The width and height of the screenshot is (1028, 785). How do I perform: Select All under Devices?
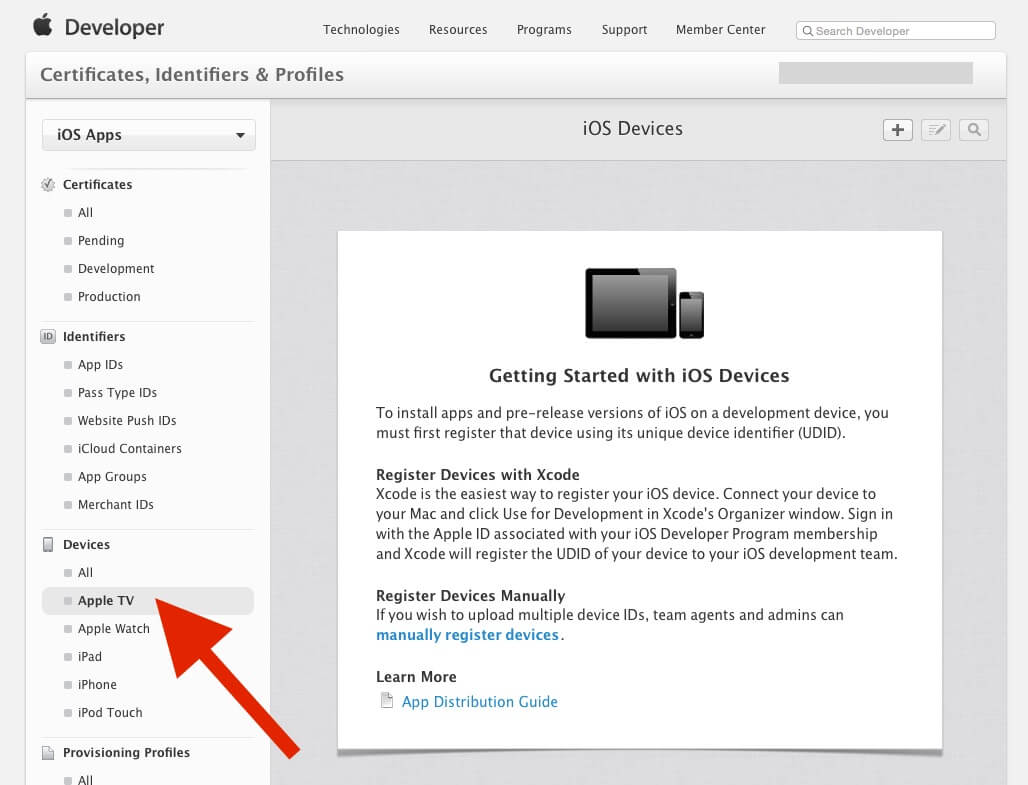(x=85, y=573)
